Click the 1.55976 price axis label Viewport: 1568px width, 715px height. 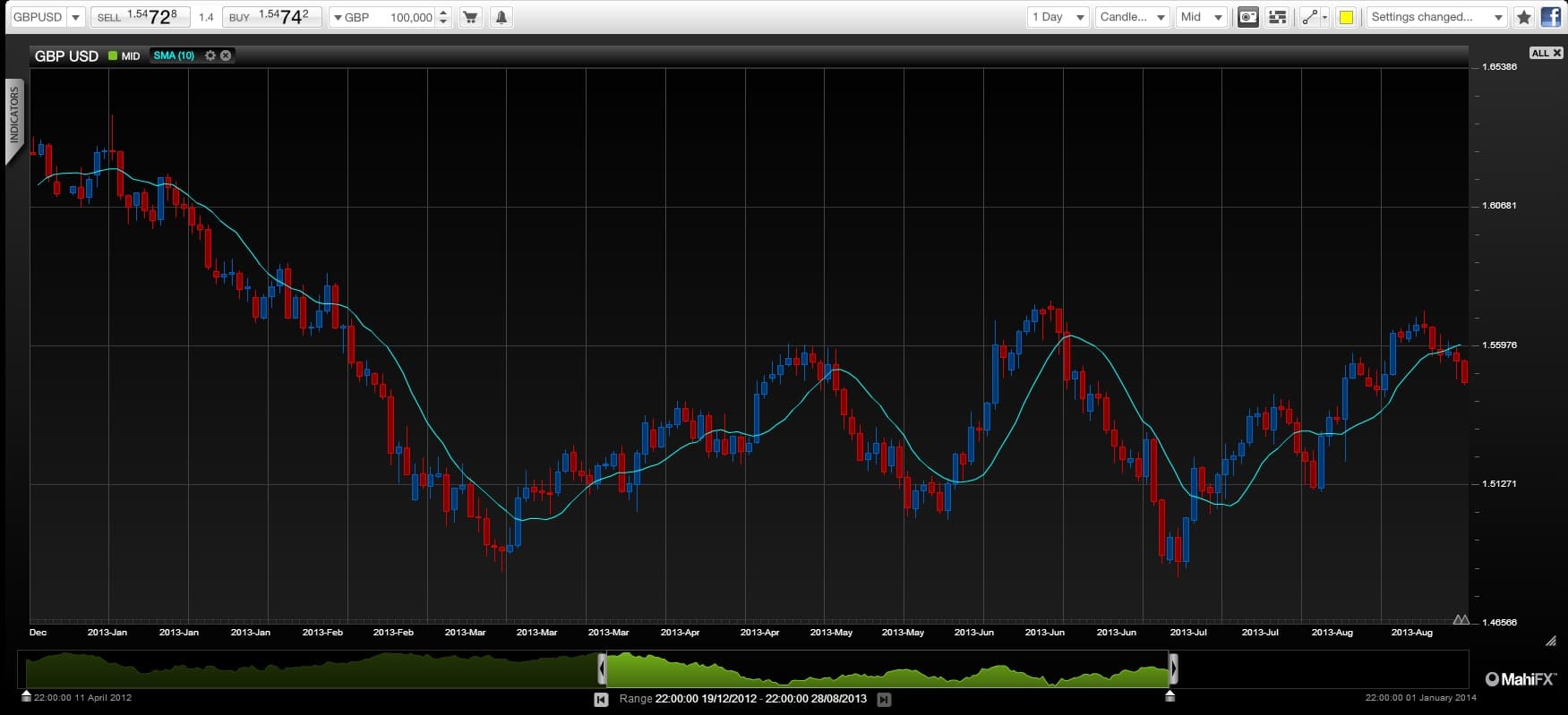tap(1499, 345)
